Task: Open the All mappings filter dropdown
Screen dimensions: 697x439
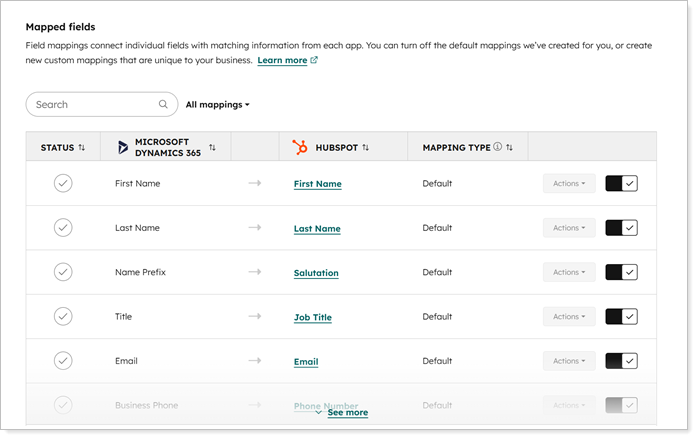Action: tap(218, 104)
